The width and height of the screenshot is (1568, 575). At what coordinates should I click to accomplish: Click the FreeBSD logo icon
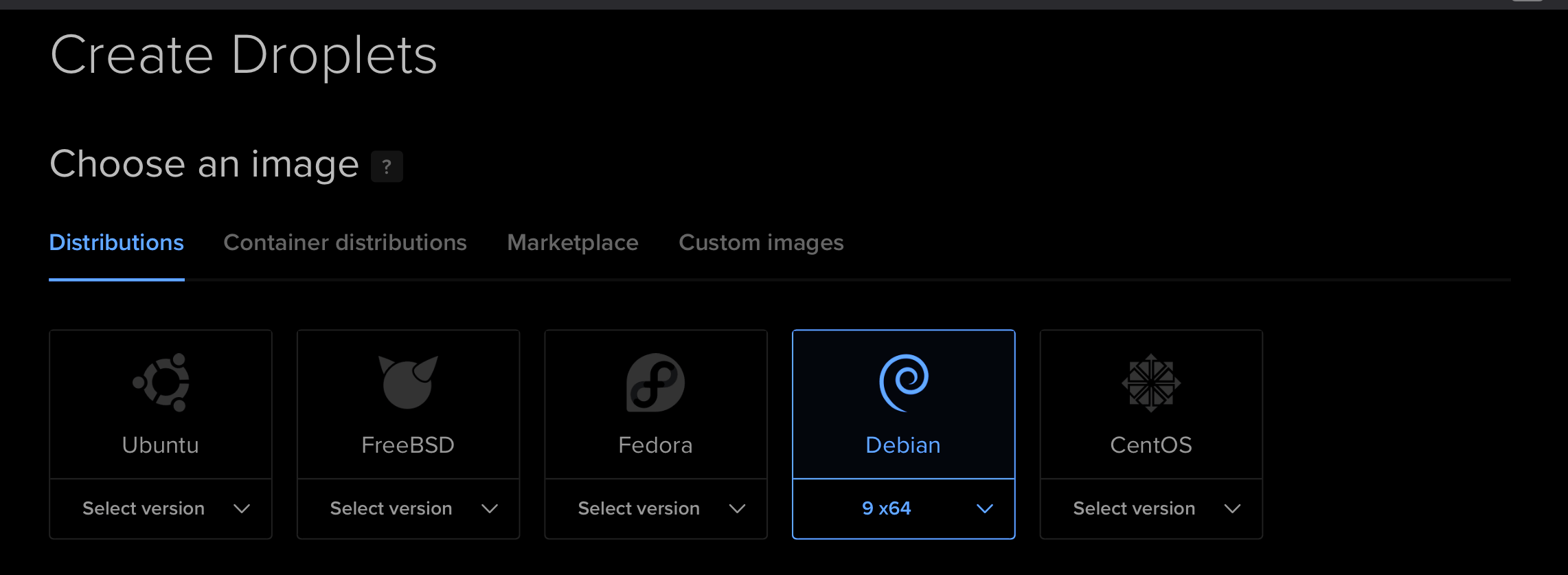[408, 382]
